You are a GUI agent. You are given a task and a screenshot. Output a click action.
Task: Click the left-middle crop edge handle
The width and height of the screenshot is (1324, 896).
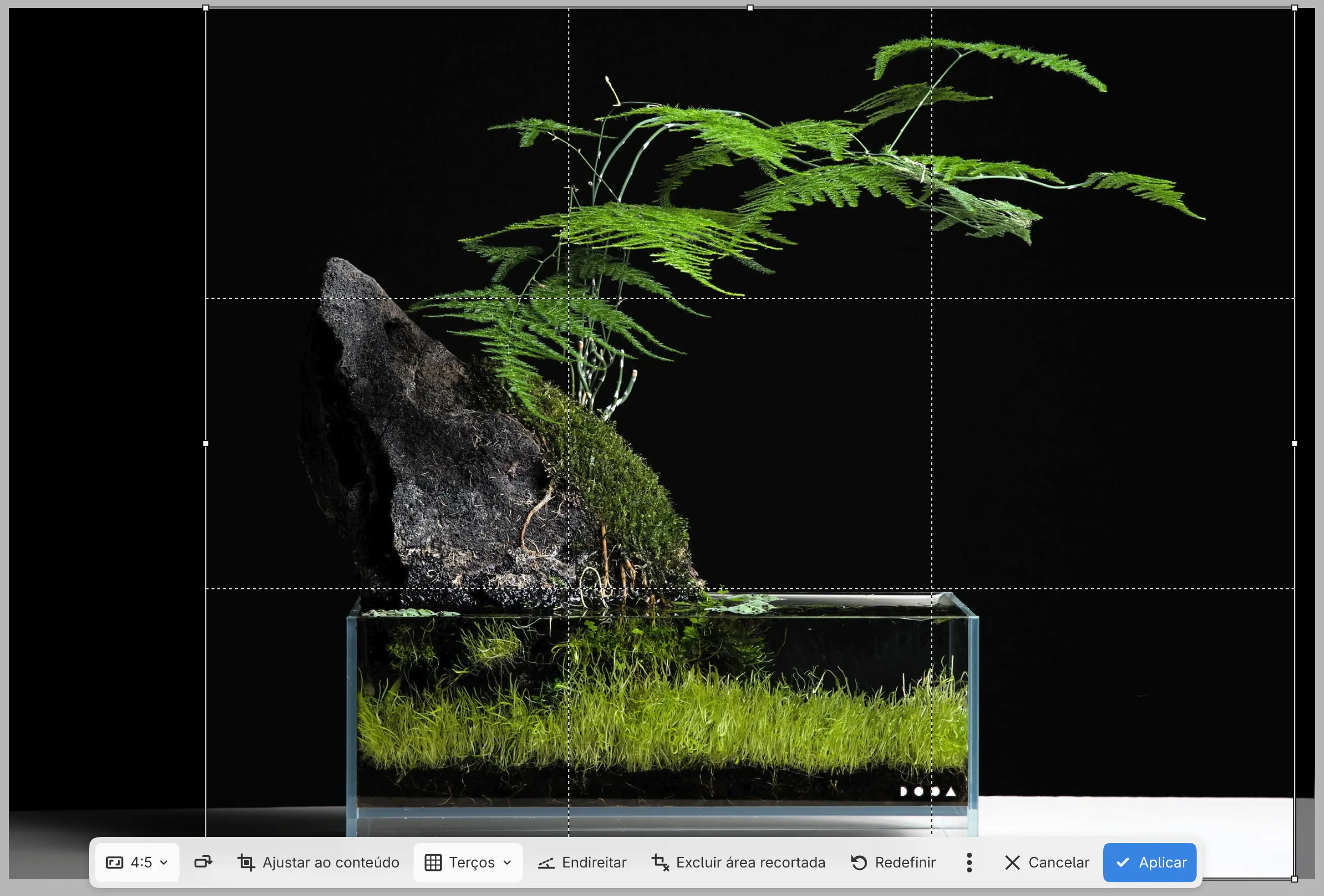coord(206,444)
